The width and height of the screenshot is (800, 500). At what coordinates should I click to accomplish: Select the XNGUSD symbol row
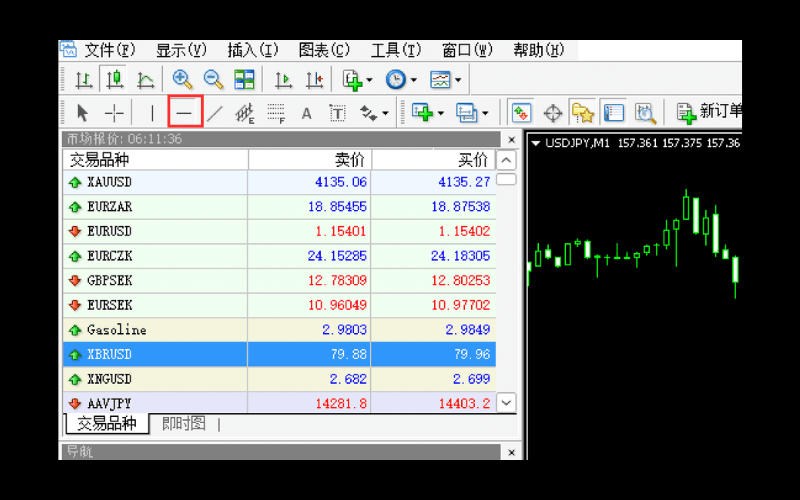[280, 379]
